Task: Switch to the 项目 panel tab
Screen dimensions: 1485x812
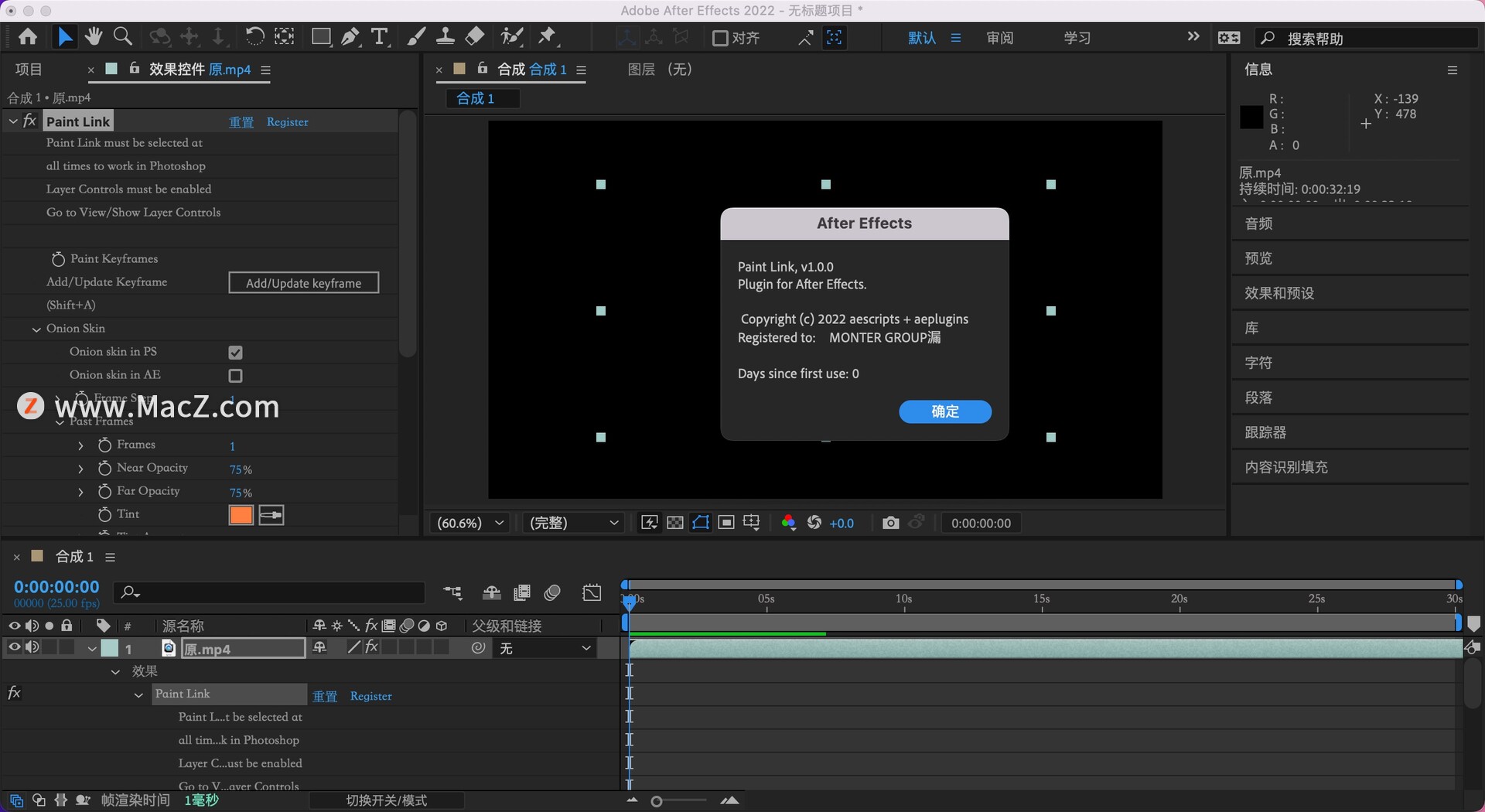Action: click(x=29, y=70)
